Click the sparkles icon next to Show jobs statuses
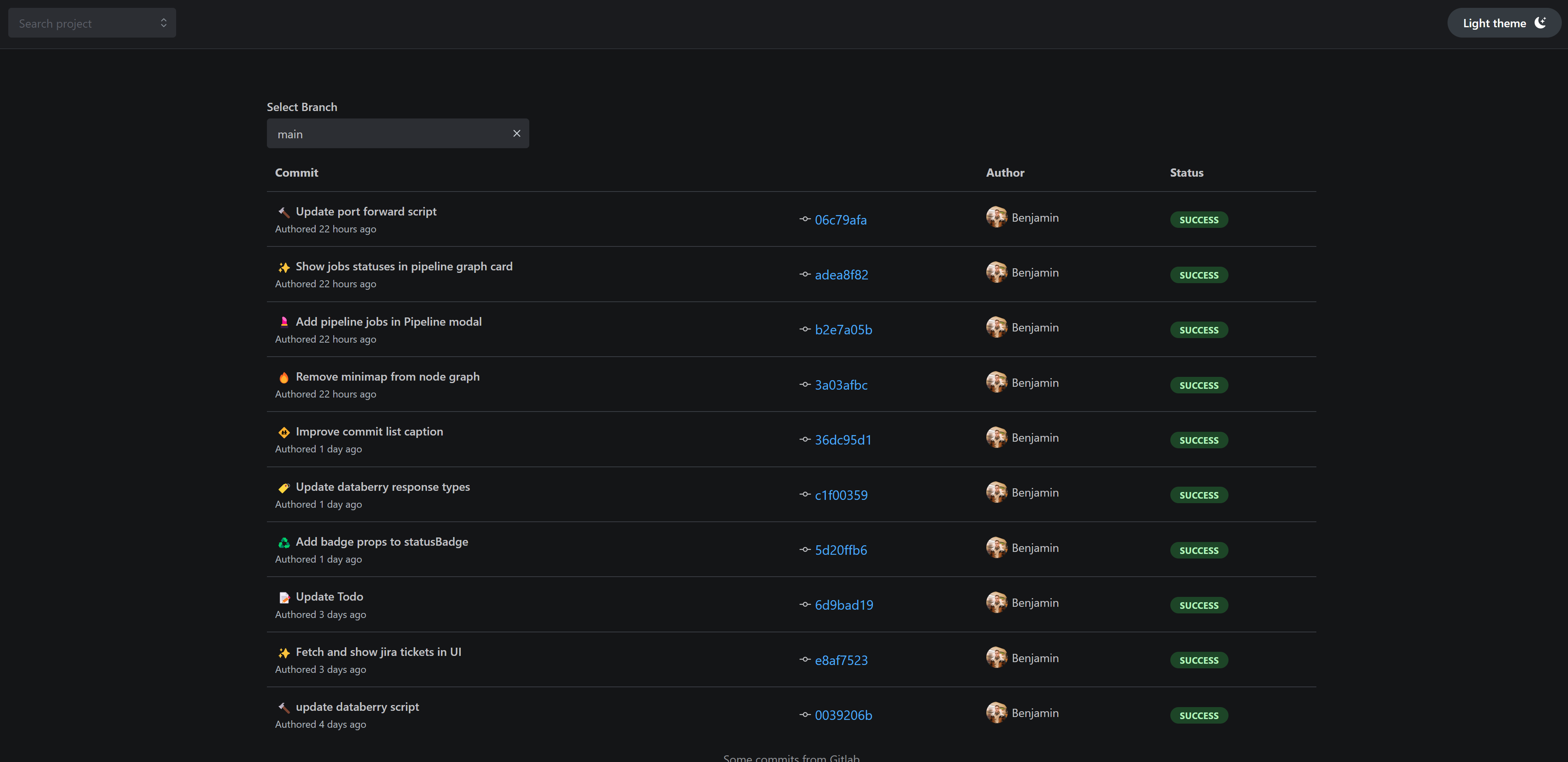 [x=284, y=267]
